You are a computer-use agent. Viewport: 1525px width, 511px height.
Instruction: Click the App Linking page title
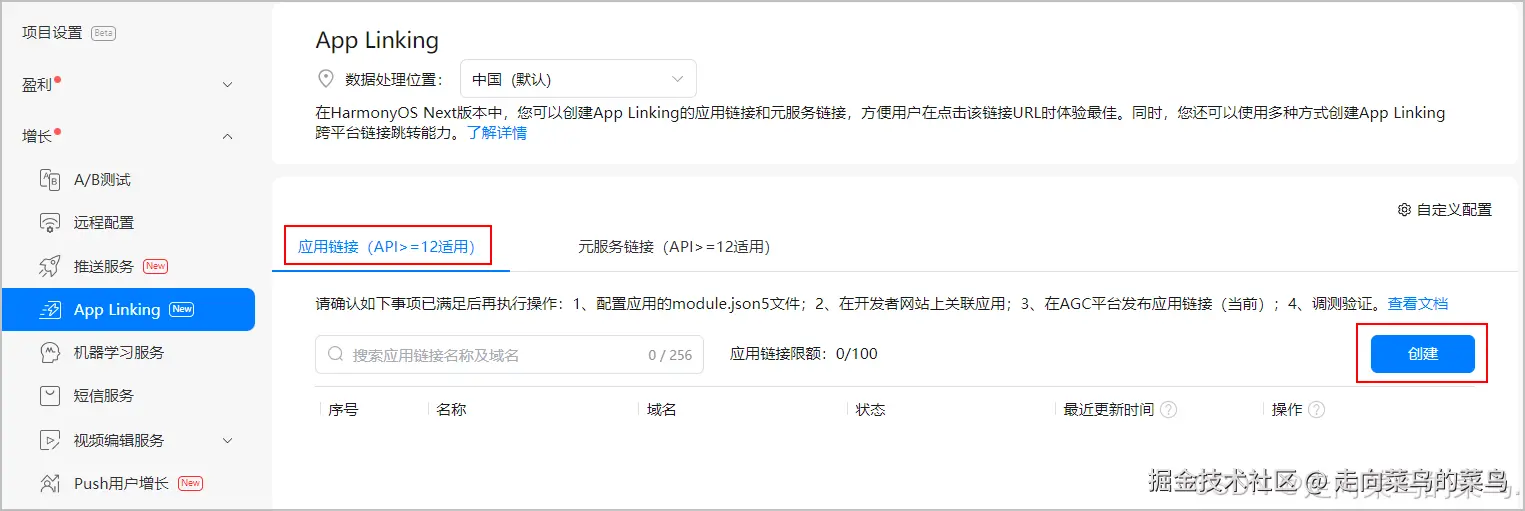click(377, 40)
